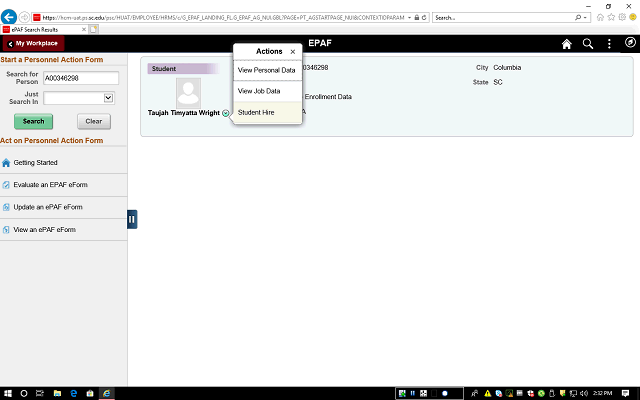Open the search magnifier in EPAF header

coord(588,44)
